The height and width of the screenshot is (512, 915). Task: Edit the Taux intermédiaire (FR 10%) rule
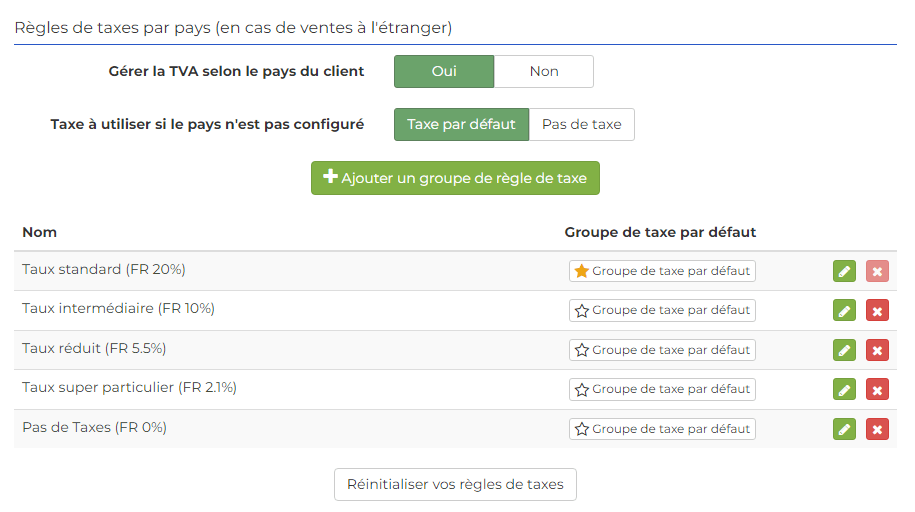[844, 311]
